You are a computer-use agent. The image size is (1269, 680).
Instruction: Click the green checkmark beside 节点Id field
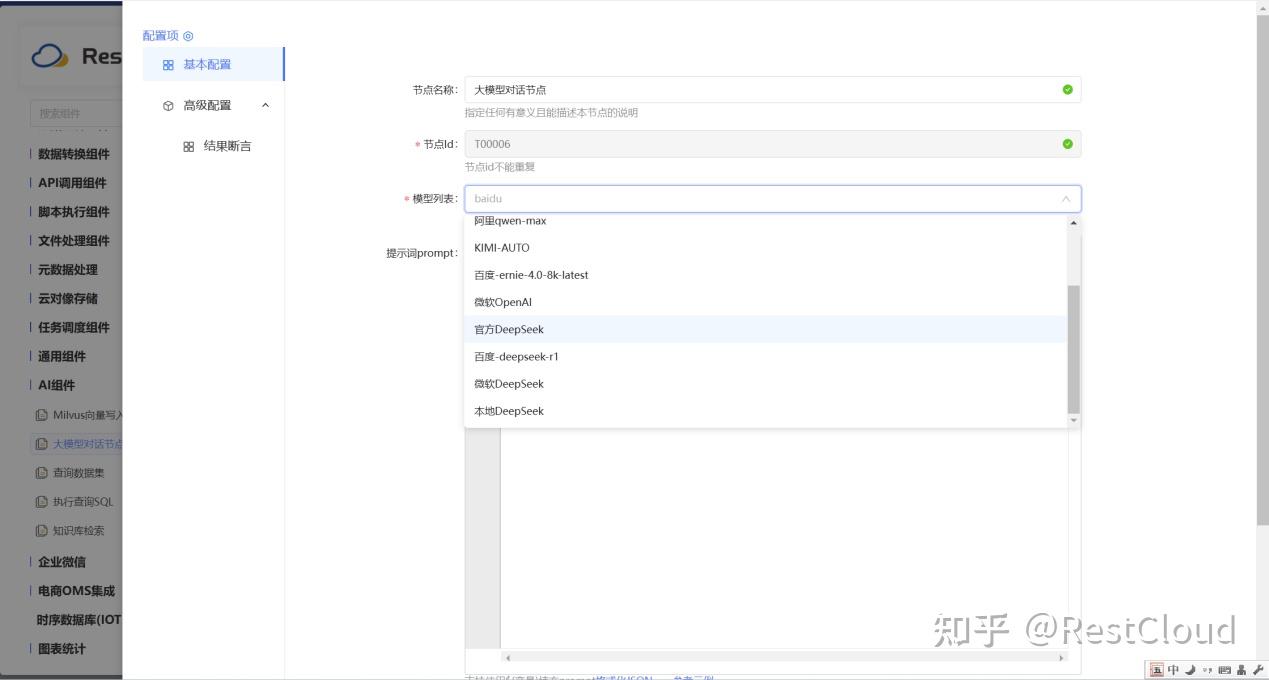tap(1067, 143)
